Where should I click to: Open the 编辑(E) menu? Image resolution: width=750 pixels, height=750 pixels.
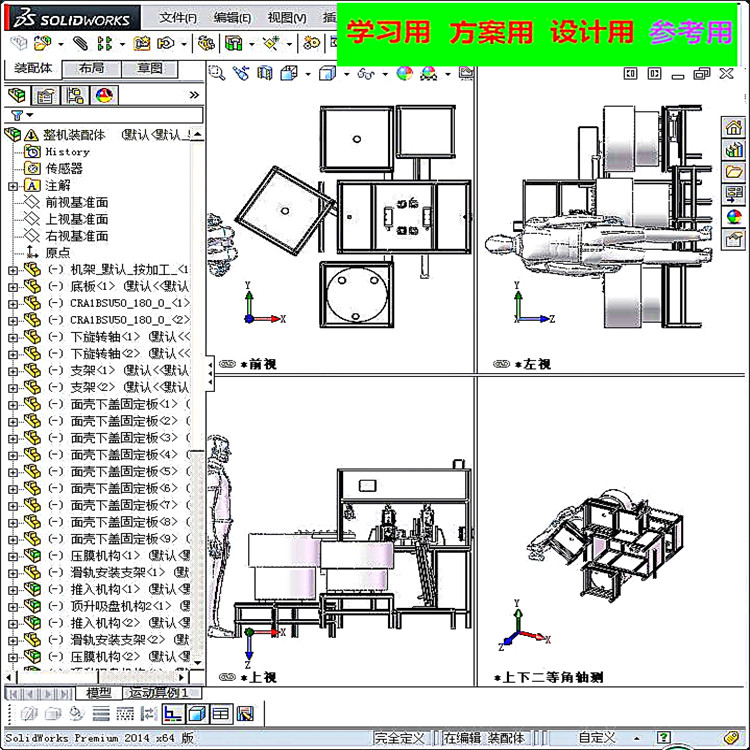(232, 18)
